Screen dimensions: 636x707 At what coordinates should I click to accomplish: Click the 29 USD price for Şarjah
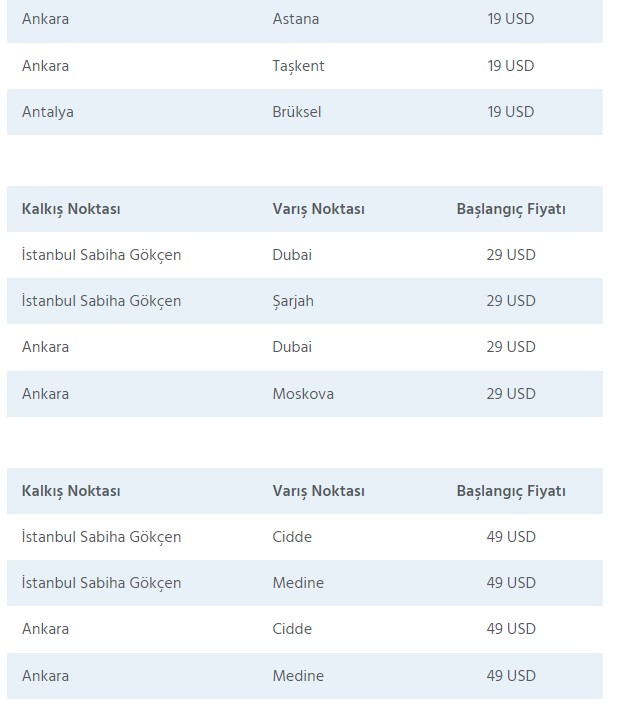(x=511, y=301)
